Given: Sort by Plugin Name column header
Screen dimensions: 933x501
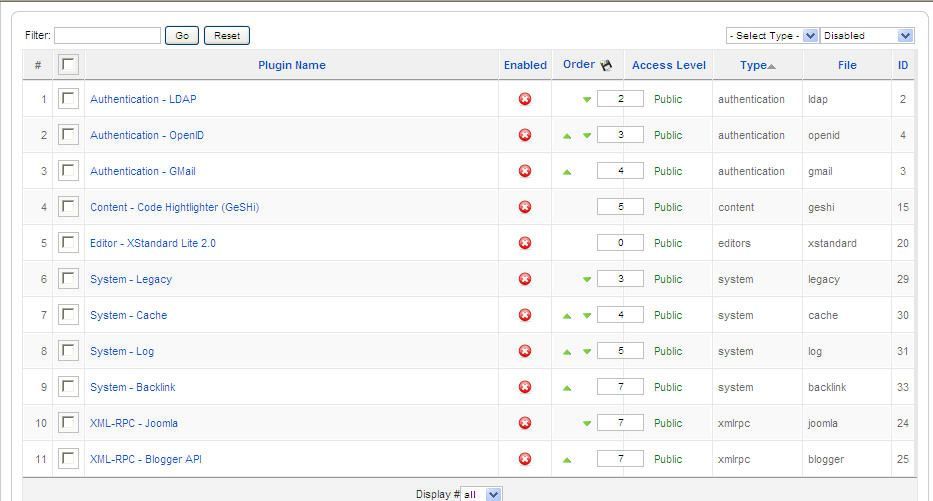Looking at the screenshot, I should point(292,65).
